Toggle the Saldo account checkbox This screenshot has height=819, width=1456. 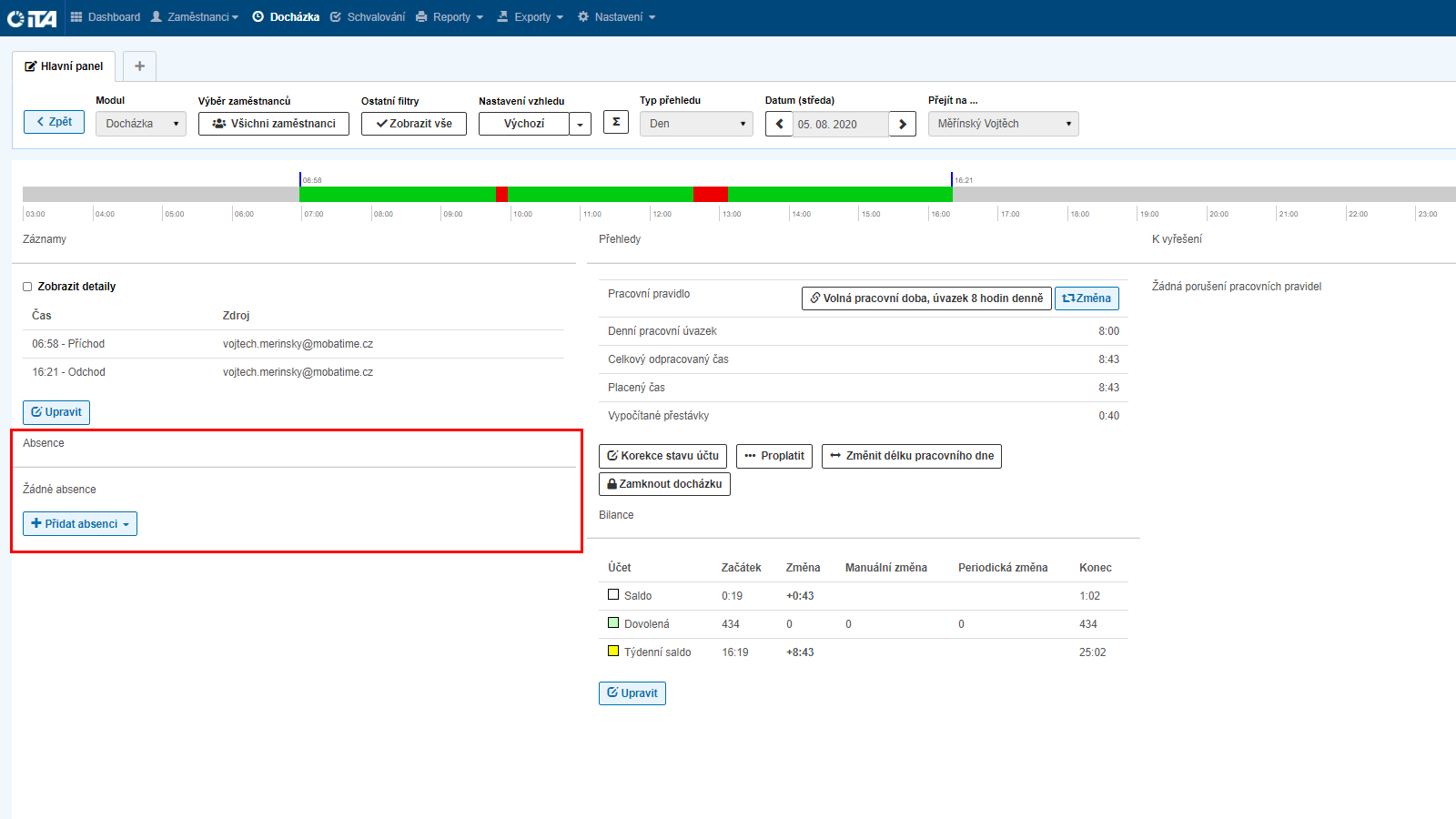click(613, 595)
